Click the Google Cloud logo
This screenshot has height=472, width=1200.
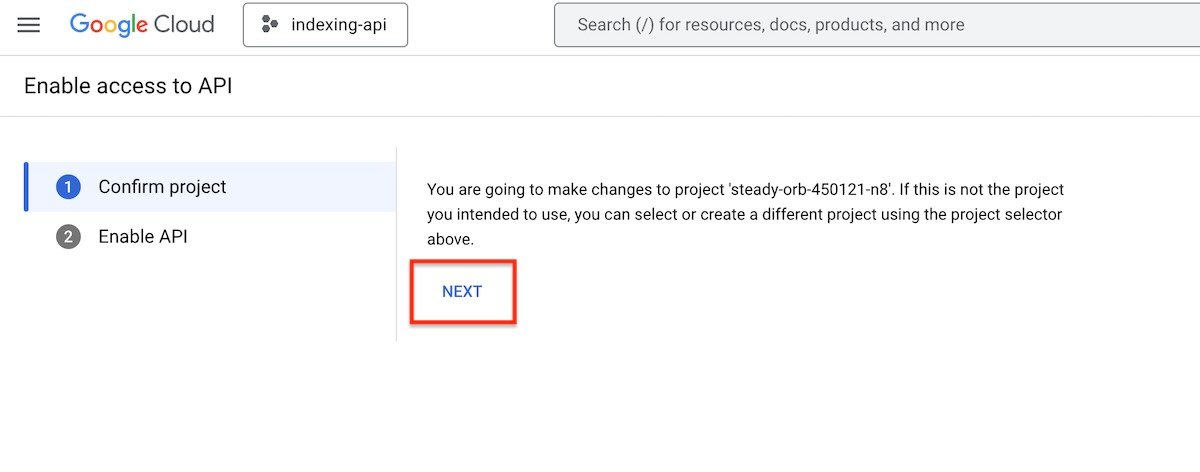[x=142, y=25]
